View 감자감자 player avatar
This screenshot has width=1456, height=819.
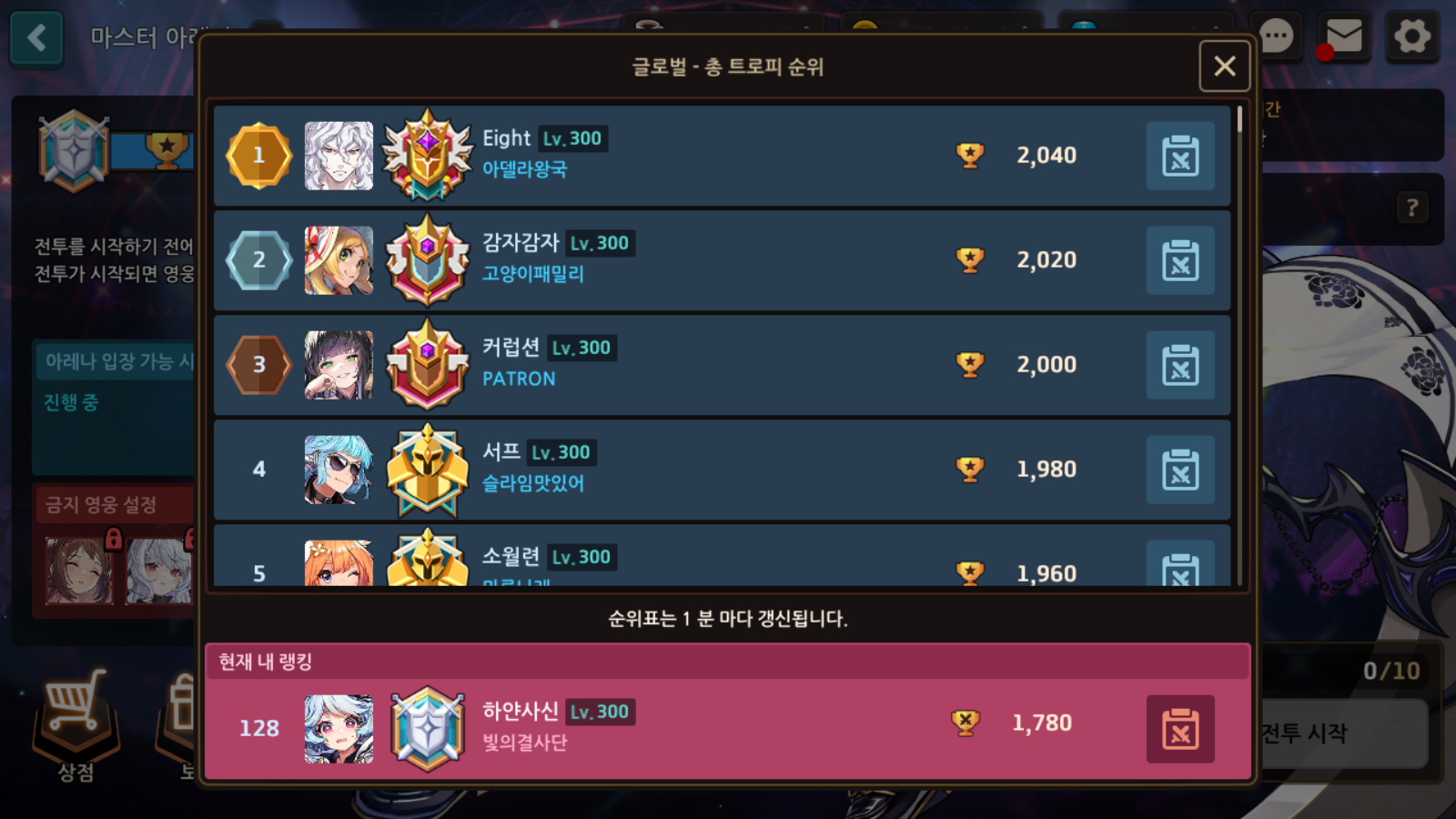339,260
